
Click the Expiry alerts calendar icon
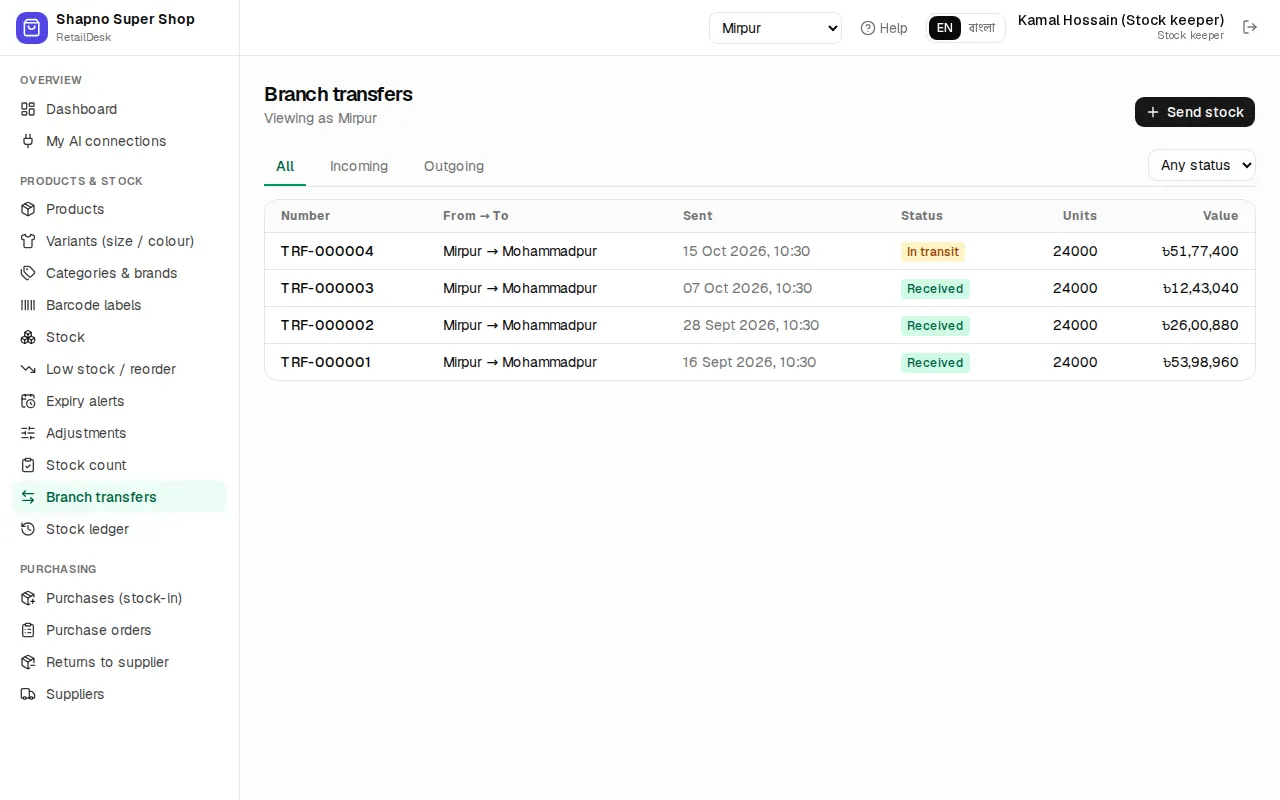pos(28,401)
